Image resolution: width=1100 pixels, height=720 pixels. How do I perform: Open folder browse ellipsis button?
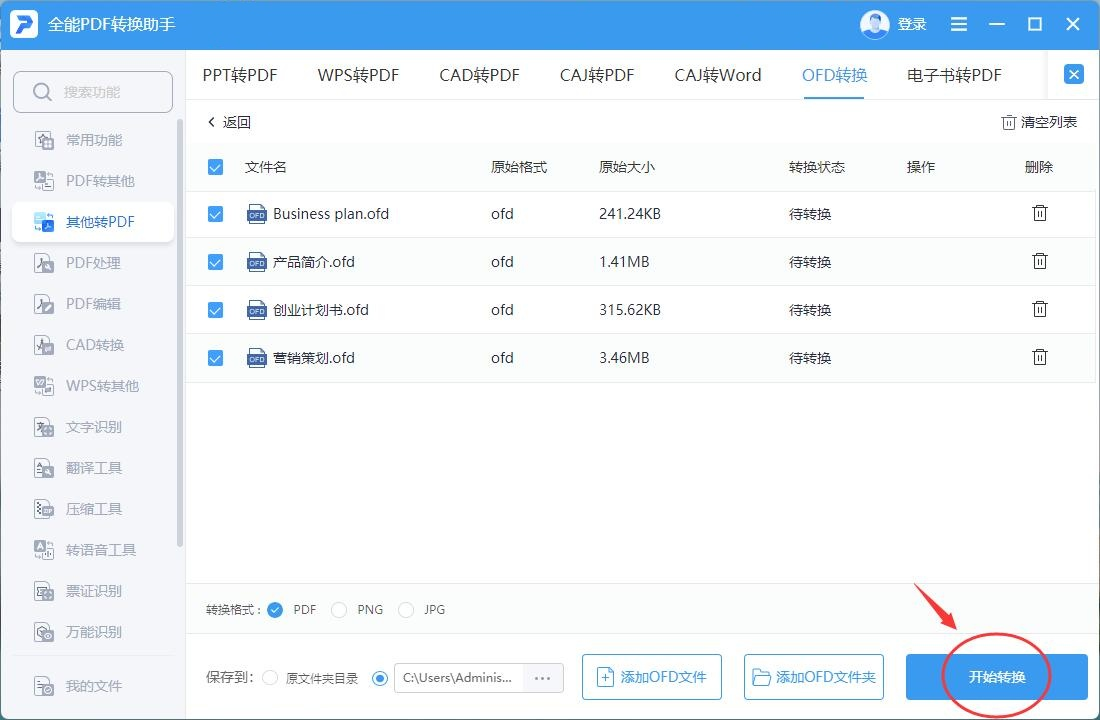point(543,678)
